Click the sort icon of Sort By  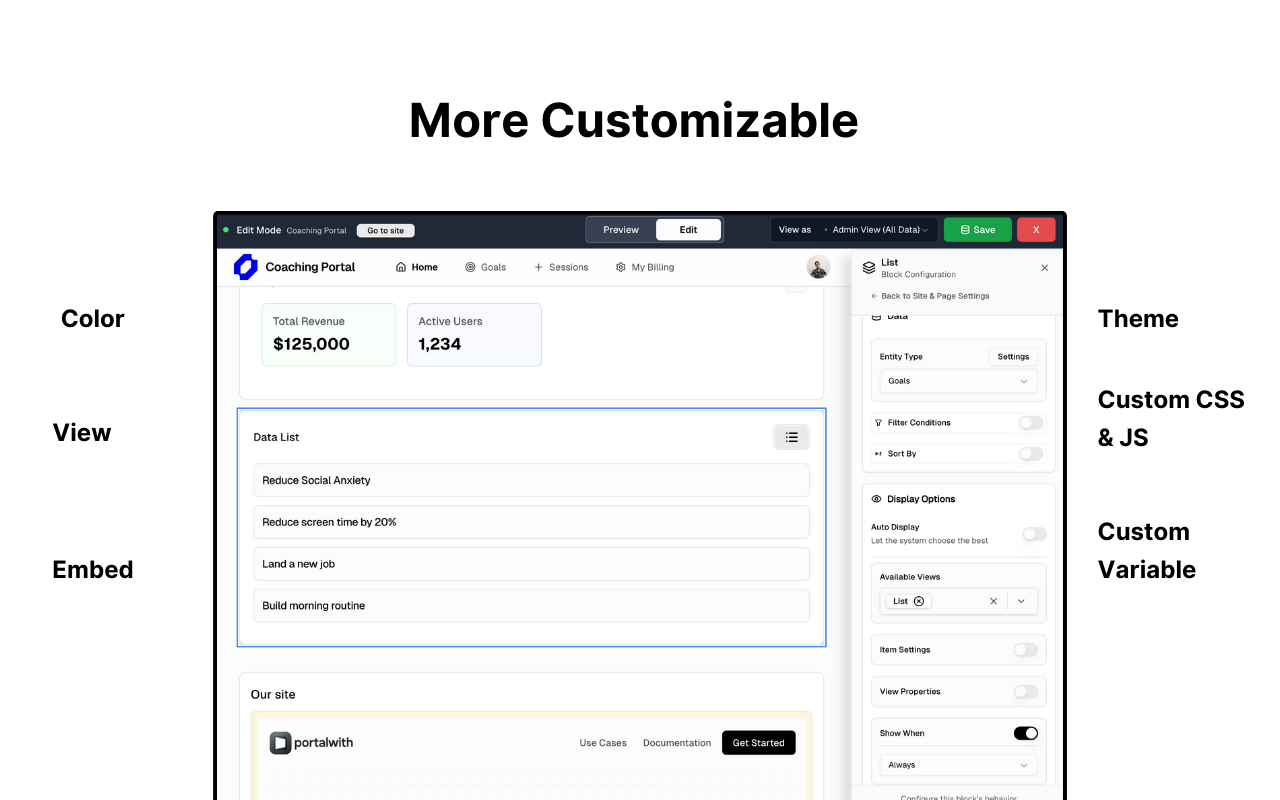pyautogui.click(x=878, y=454)
